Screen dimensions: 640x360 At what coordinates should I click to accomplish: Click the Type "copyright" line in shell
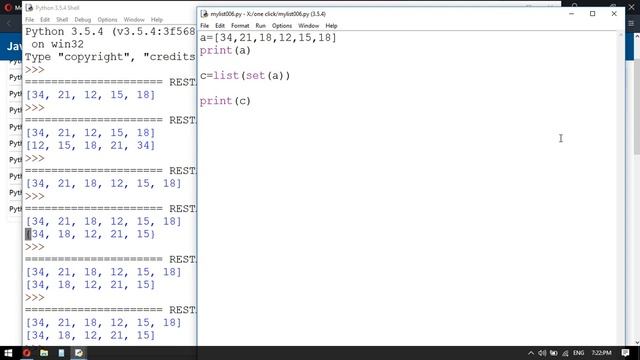(110, 57)
